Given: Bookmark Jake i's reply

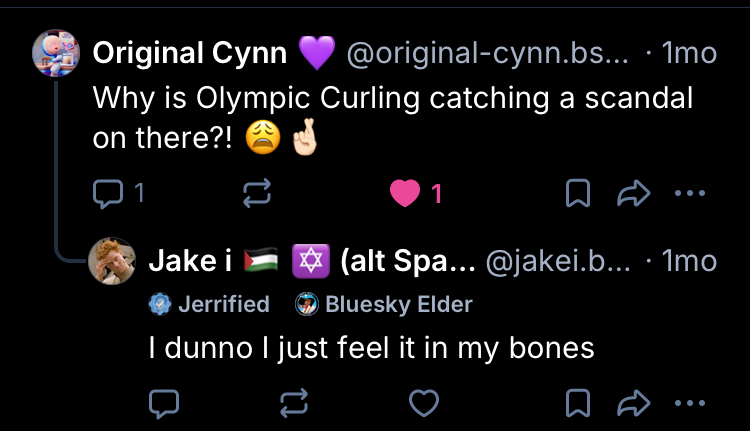Looking at the screenshot, I should point(577,403).
